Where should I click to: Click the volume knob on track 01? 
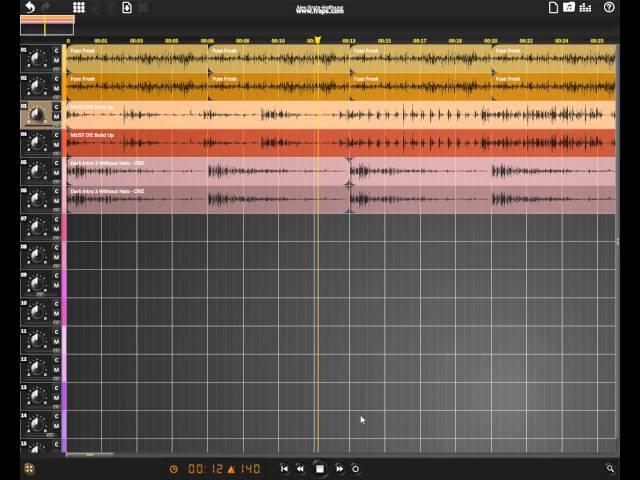[37, 59]
